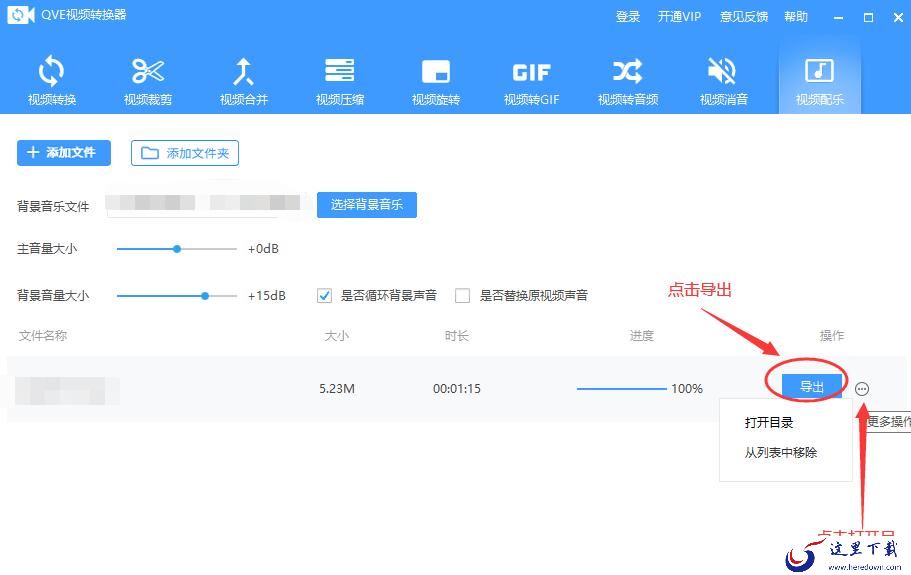Open the 视频转换 video convert tool
The height and width of the screenshot is (575, 911).
tap(51, 80)
